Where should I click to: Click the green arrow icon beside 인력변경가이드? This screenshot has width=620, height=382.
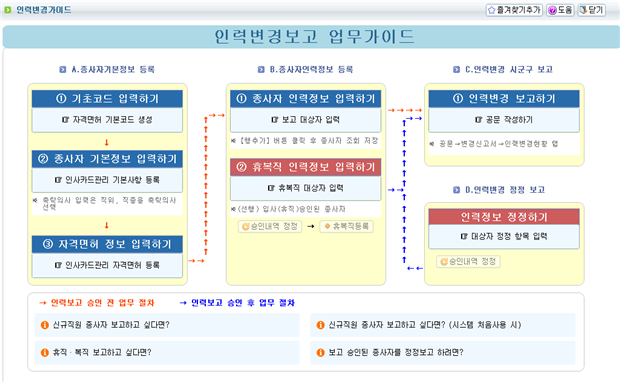[8, 10]
